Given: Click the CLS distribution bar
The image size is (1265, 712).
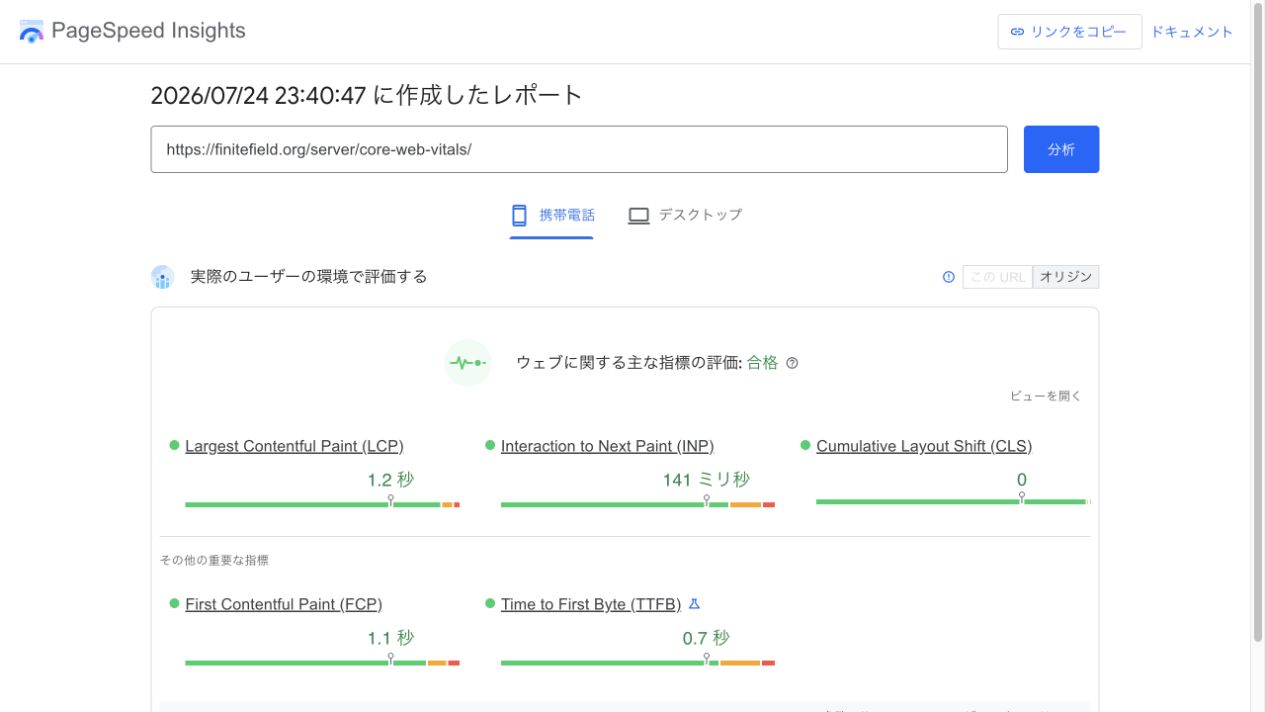Looking at the screenshot, I should click(x=953, y=502).
